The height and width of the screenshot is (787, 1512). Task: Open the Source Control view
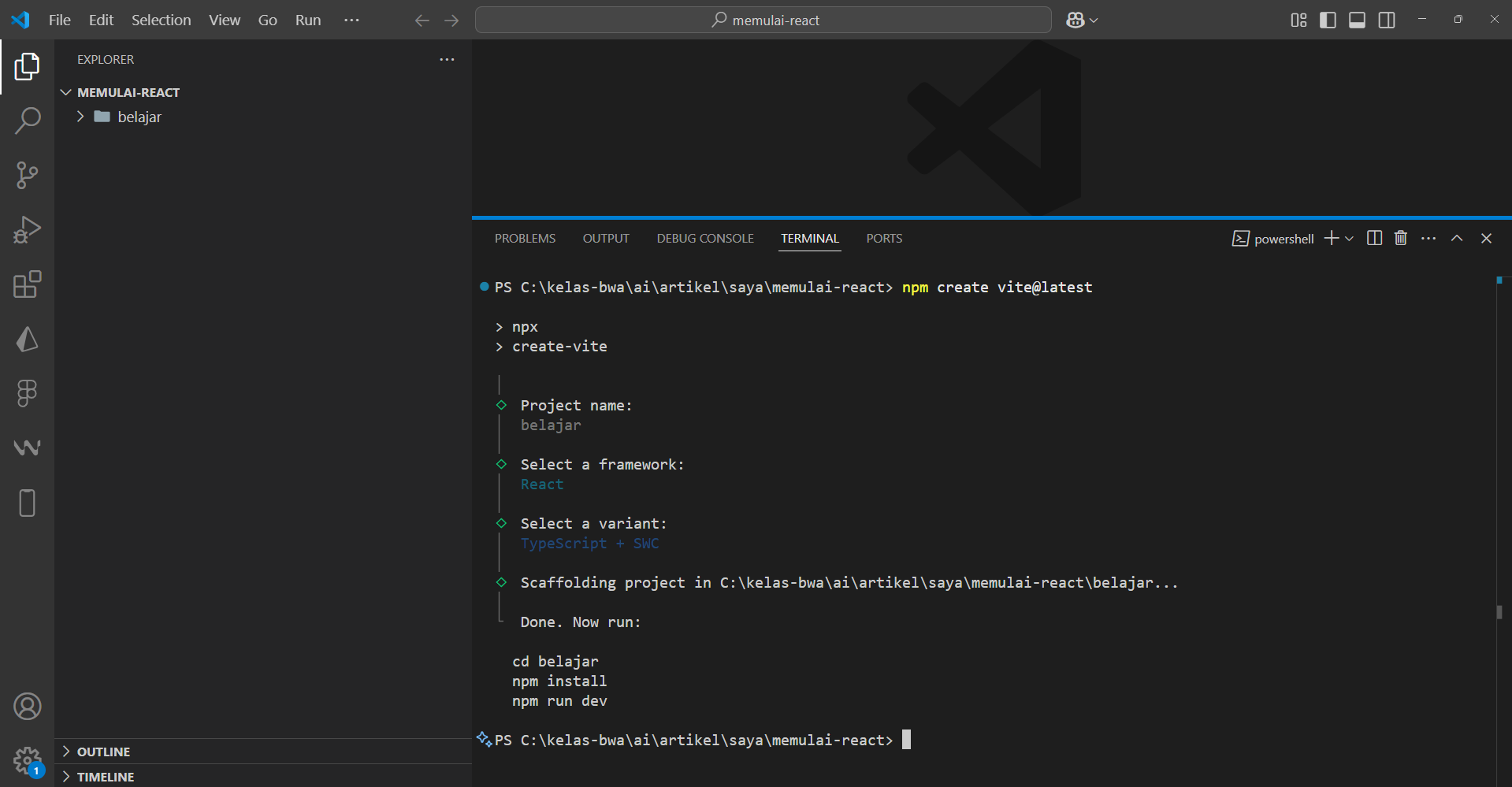[27, 175]
